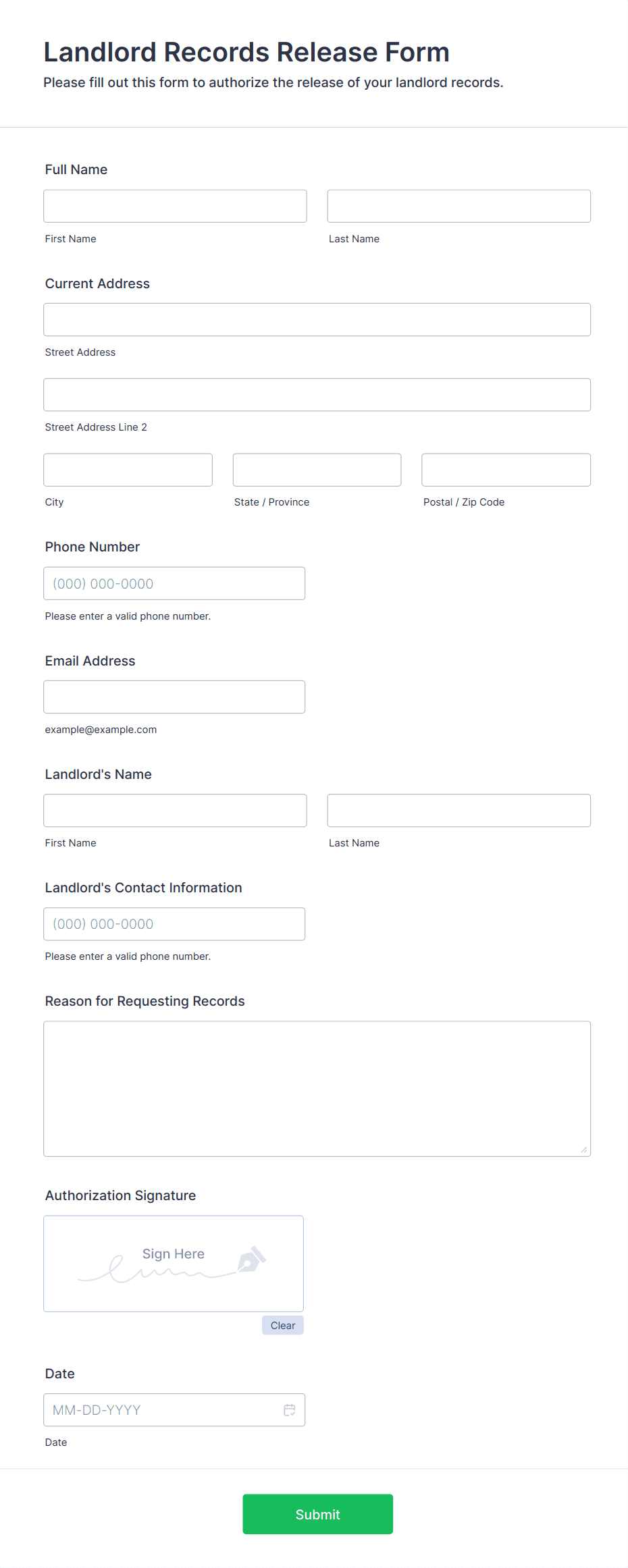Viewport: 628px width, 1568px height.
Task: Click the City field
Action: 128,469
